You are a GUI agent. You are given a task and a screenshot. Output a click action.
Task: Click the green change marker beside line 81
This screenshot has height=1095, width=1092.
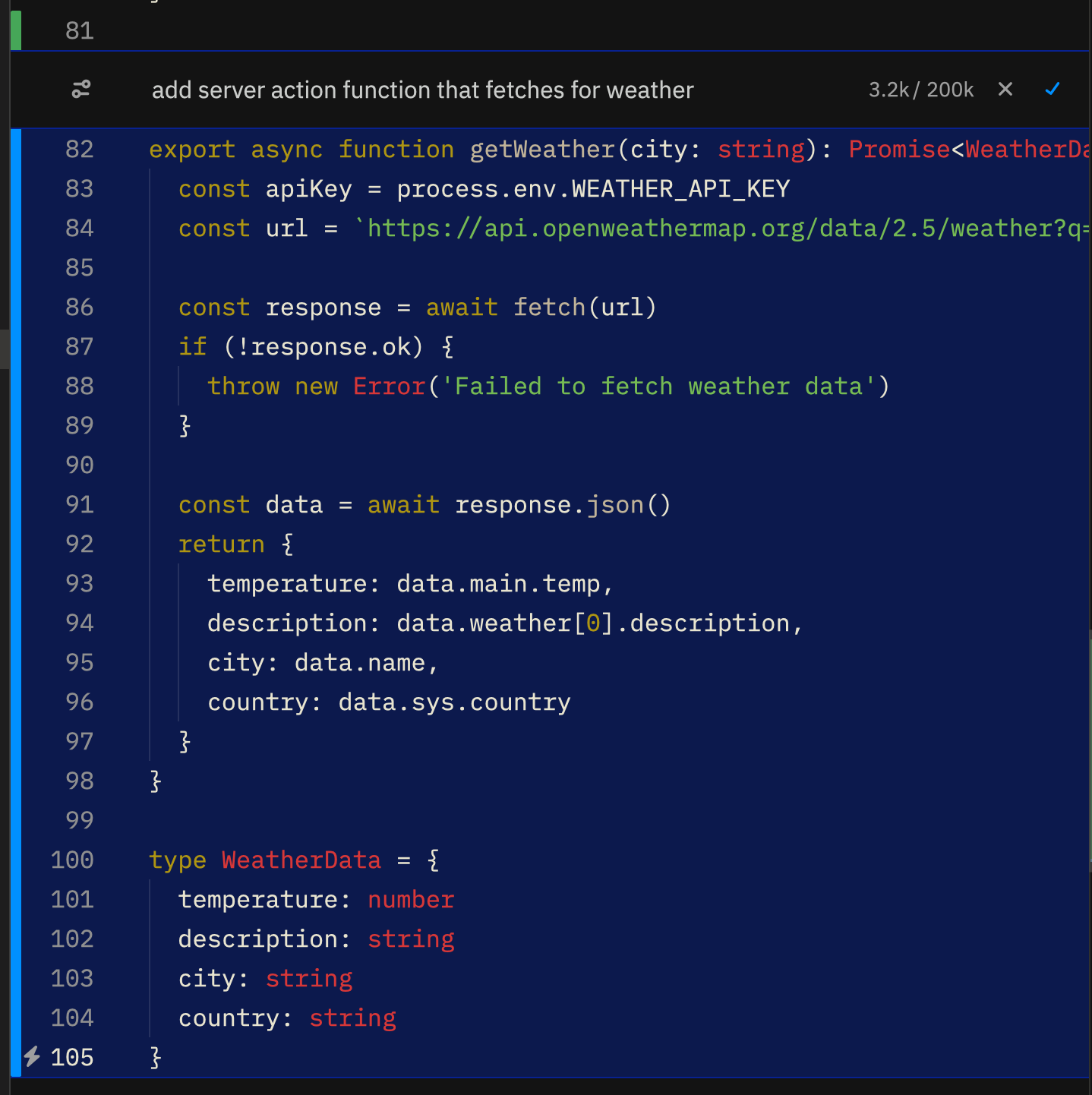[x=16, y=30]
